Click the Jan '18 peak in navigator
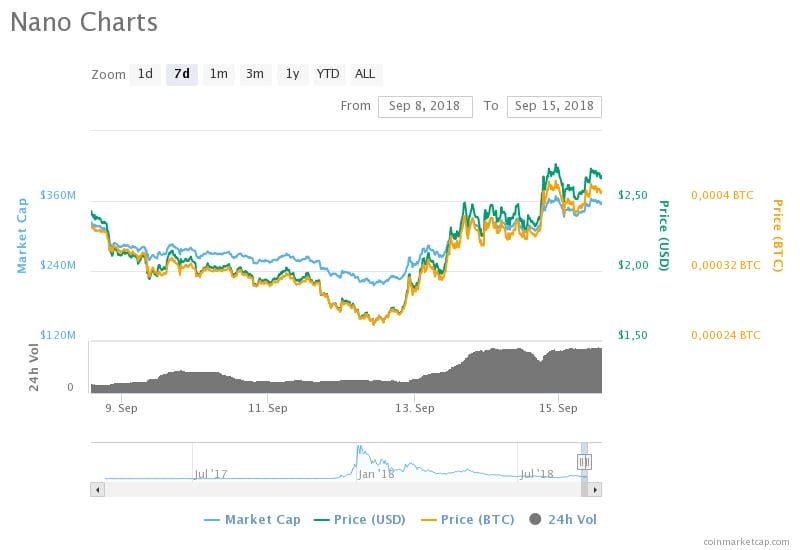800x550 pixels. coord(359,449)
